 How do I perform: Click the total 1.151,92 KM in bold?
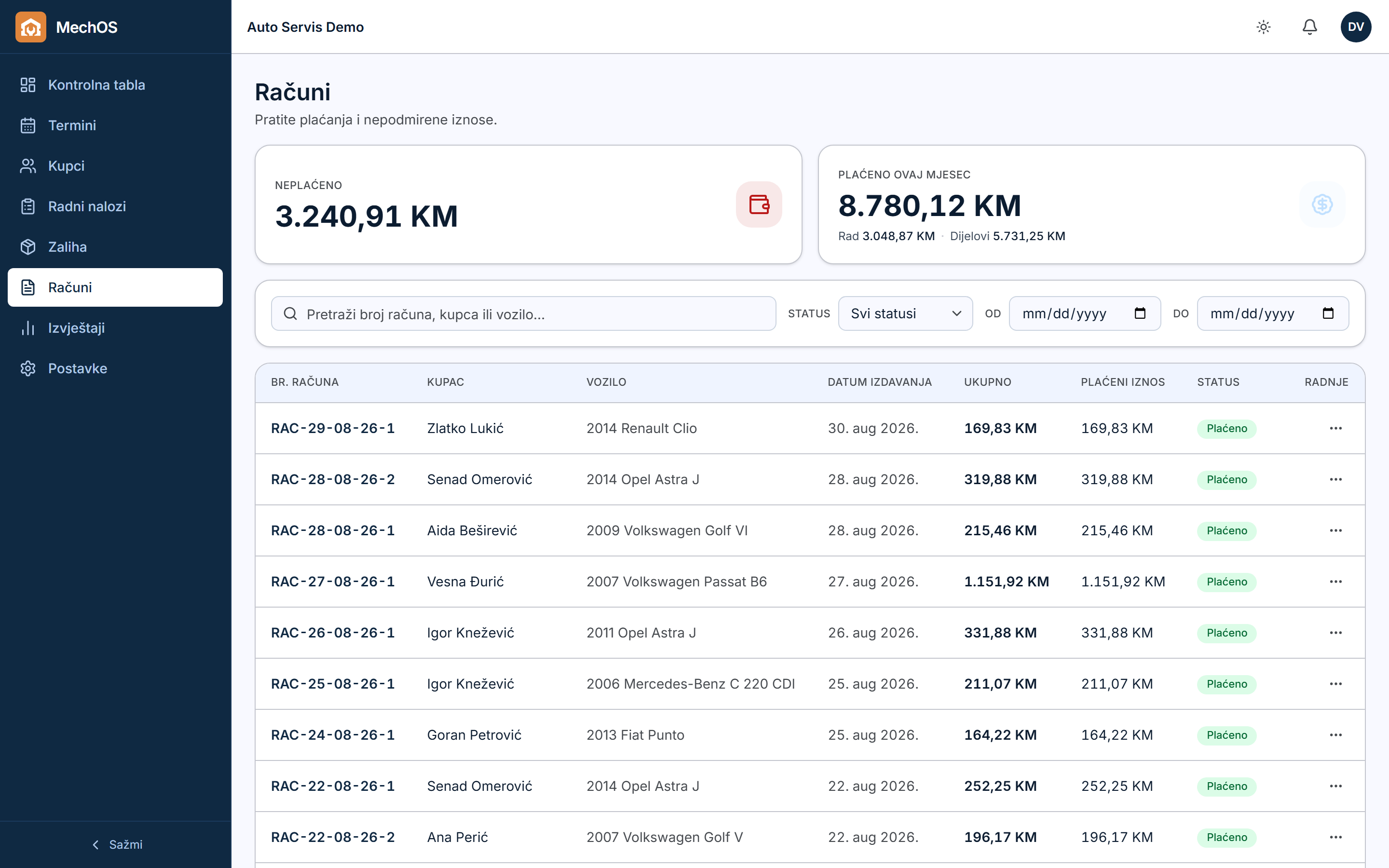pyautogui.click(x=1006, y=582)
